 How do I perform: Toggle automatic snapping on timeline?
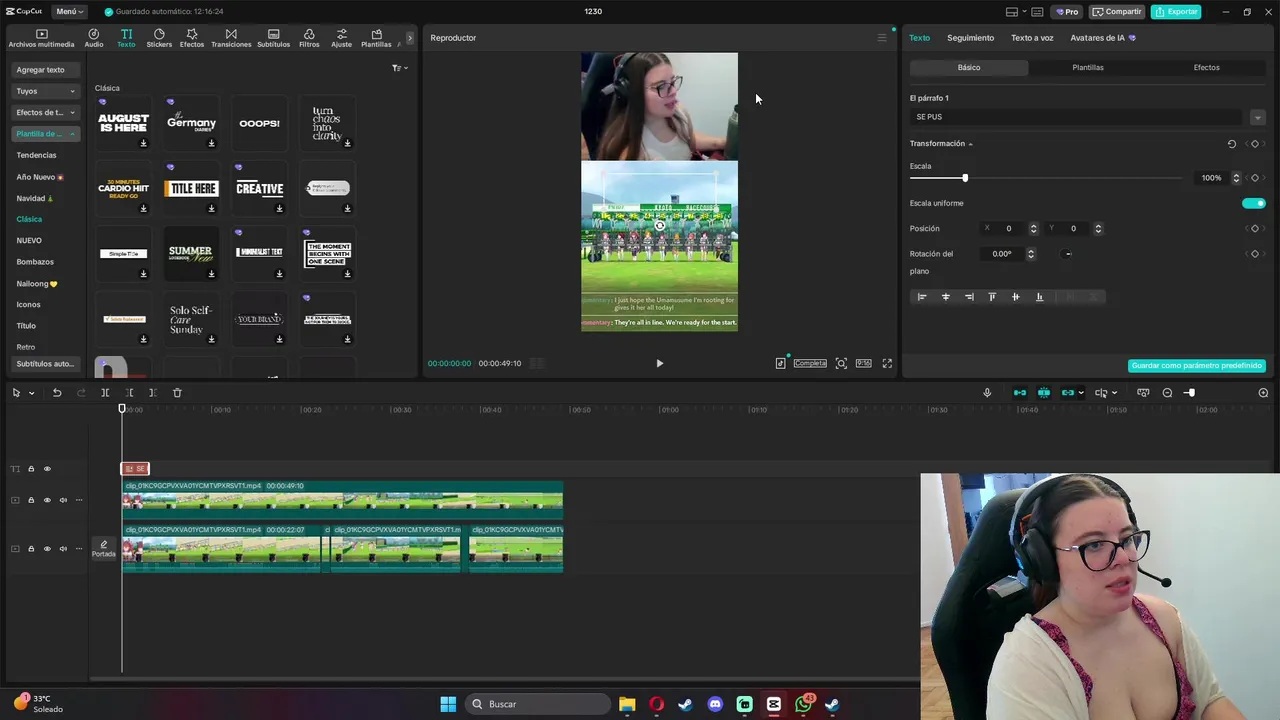coord(1044,393)
